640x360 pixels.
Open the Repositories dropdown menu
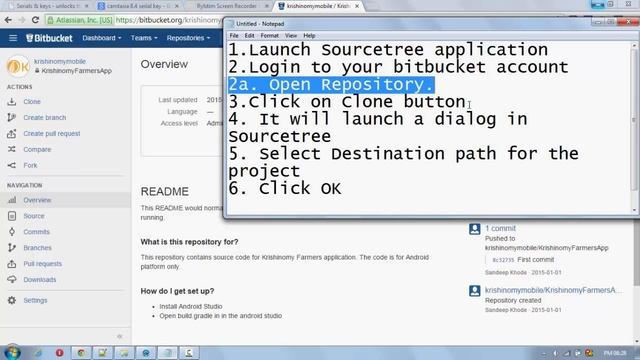[188, 38]
